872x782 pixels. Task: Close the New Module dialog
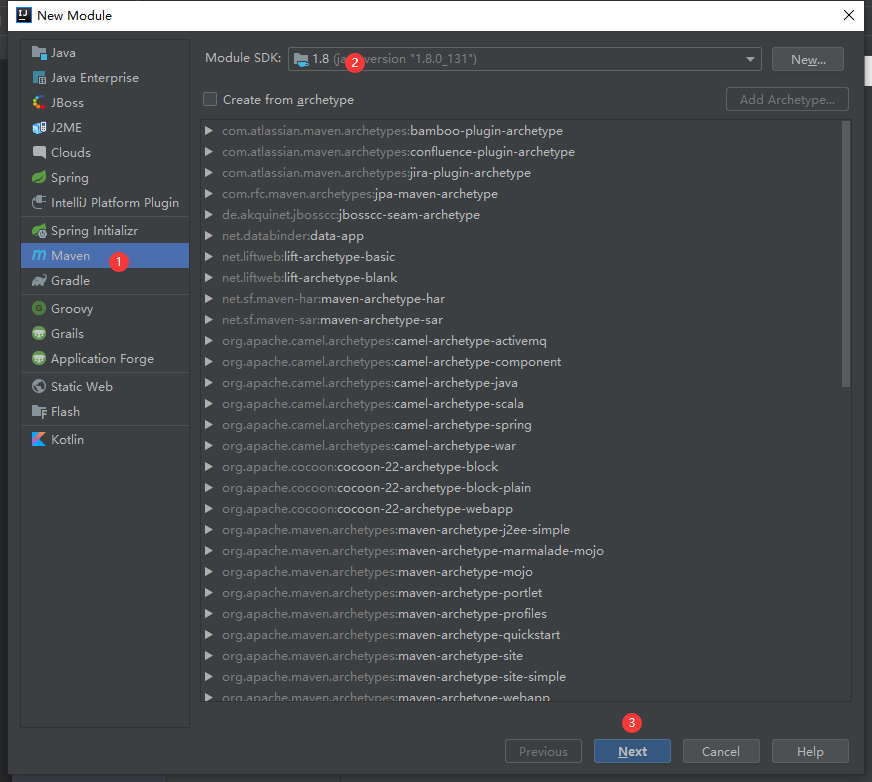849,15
